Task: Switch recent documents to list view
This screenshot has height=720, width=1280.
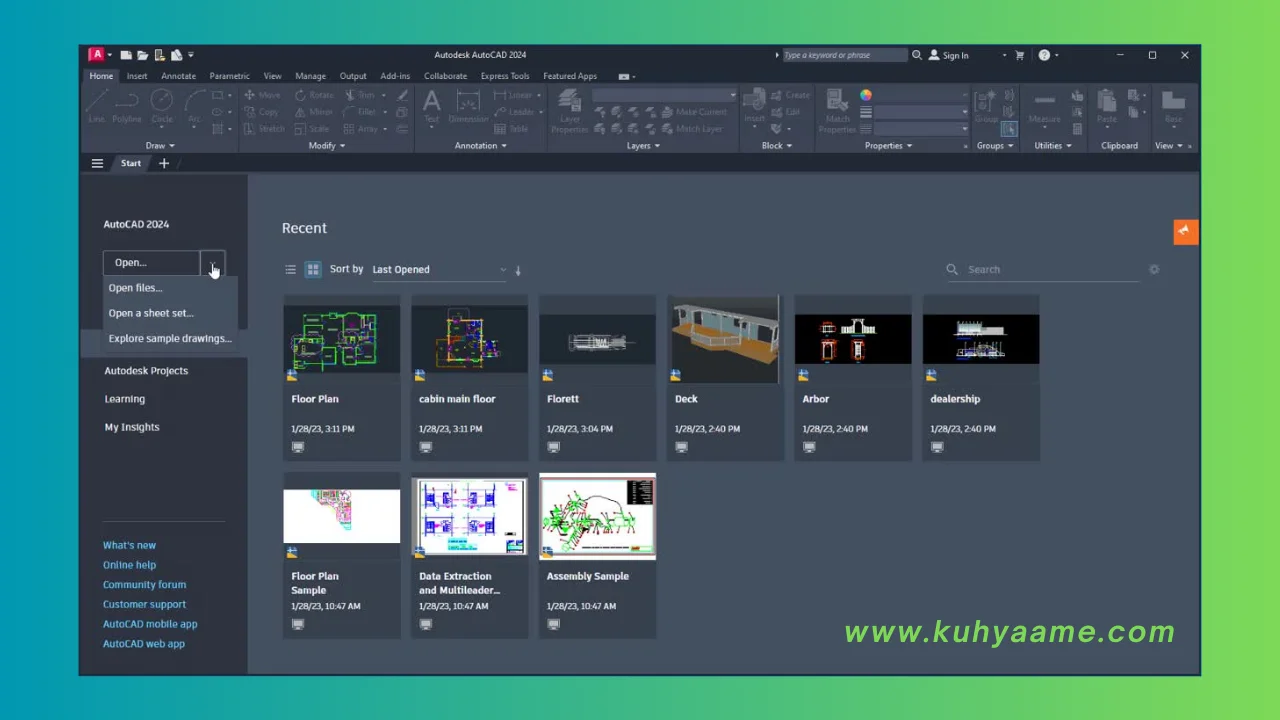Action: tap(291, 269)
